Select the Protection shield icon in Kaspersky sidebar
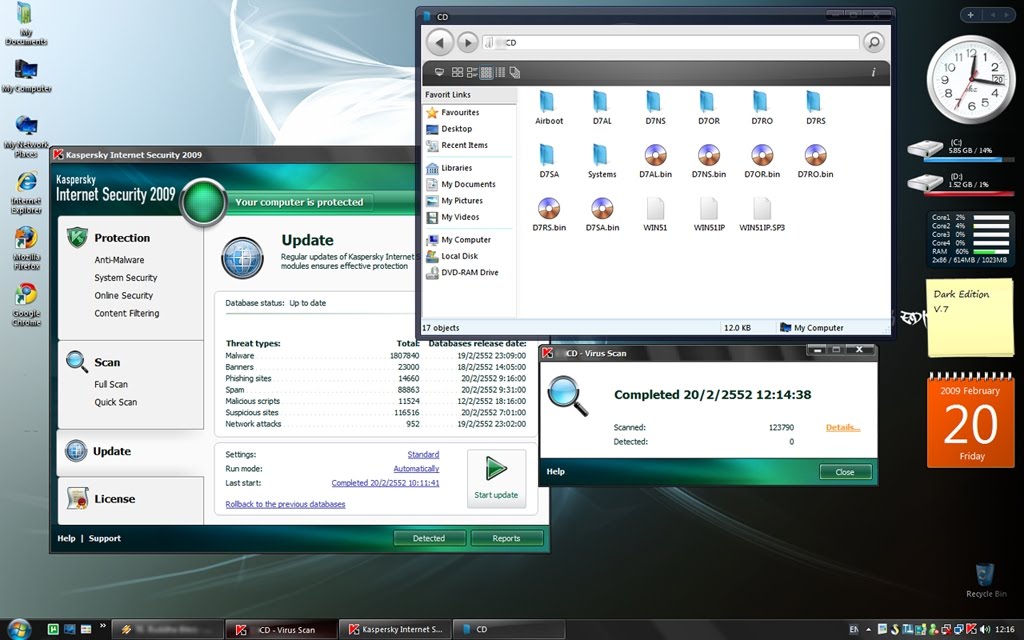 pos(76,238)
